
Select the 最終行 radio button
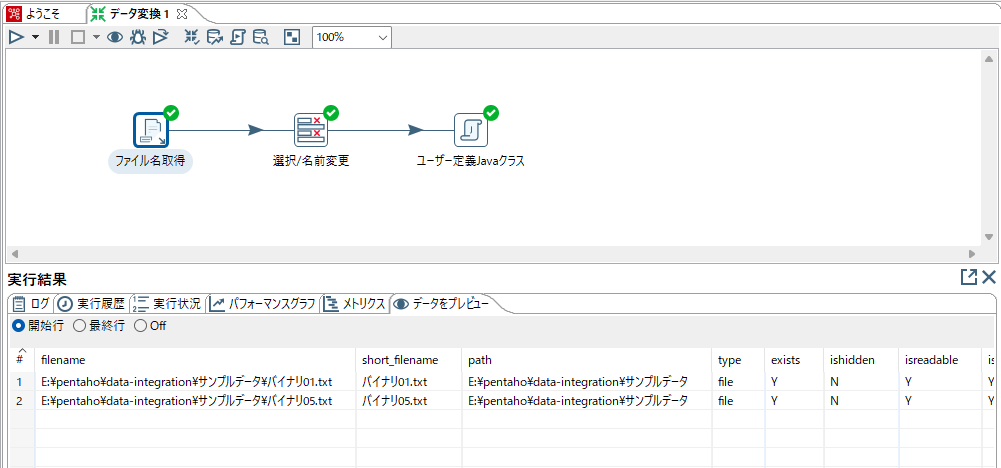pyautogui.click(x=80, y=325)
